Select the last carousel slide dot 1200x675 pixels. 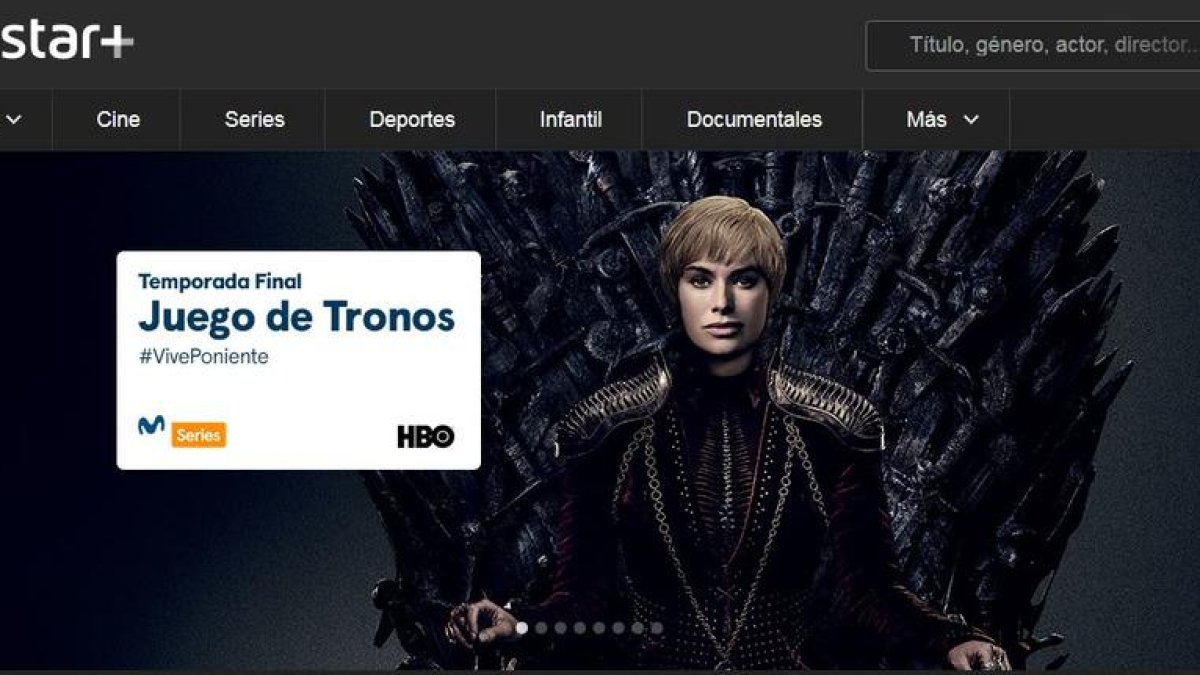(x=657, y=628)
